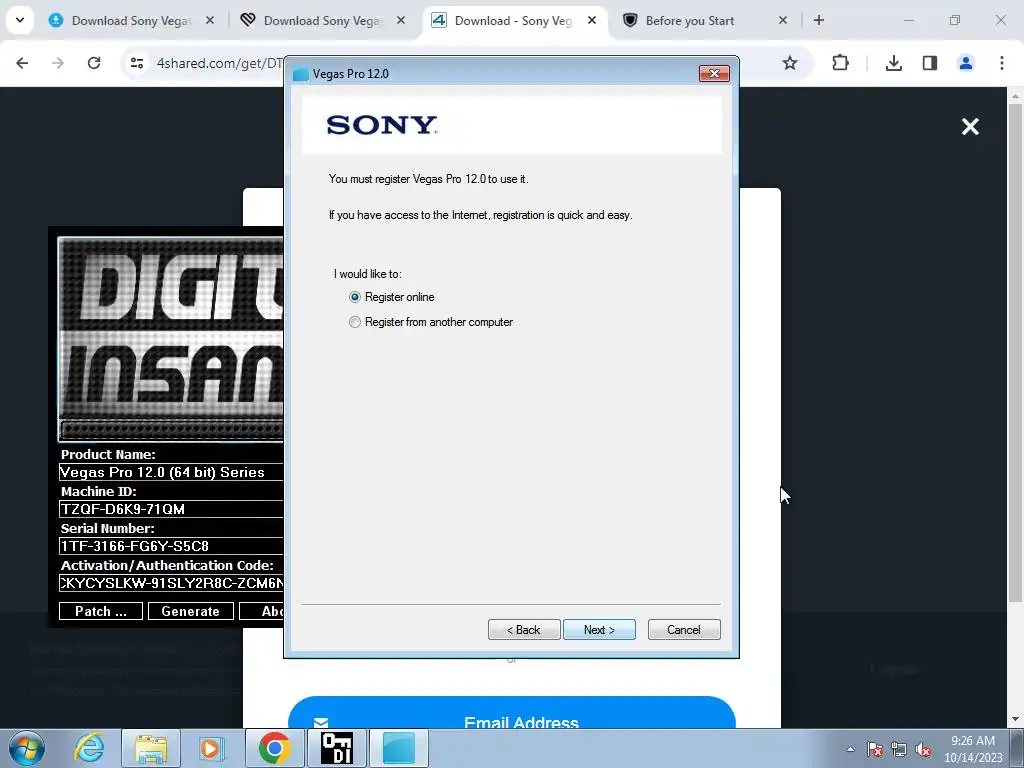Image resolution: width=1024 pixels, height=768 pixels.
Task: Switch to Before you Start tab
Action: (x=690, y=21)
